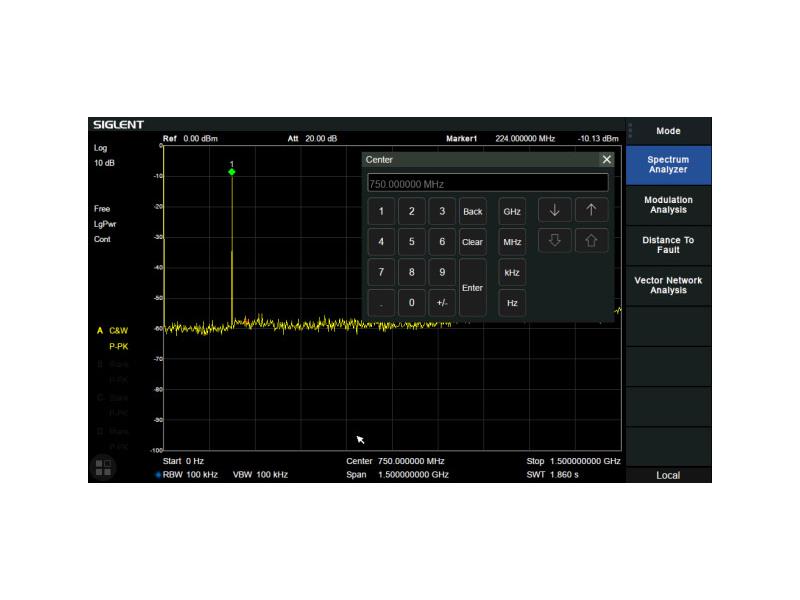Close the Center keypad dialog
Screen dimensions: 800x600
pos(606,160)
